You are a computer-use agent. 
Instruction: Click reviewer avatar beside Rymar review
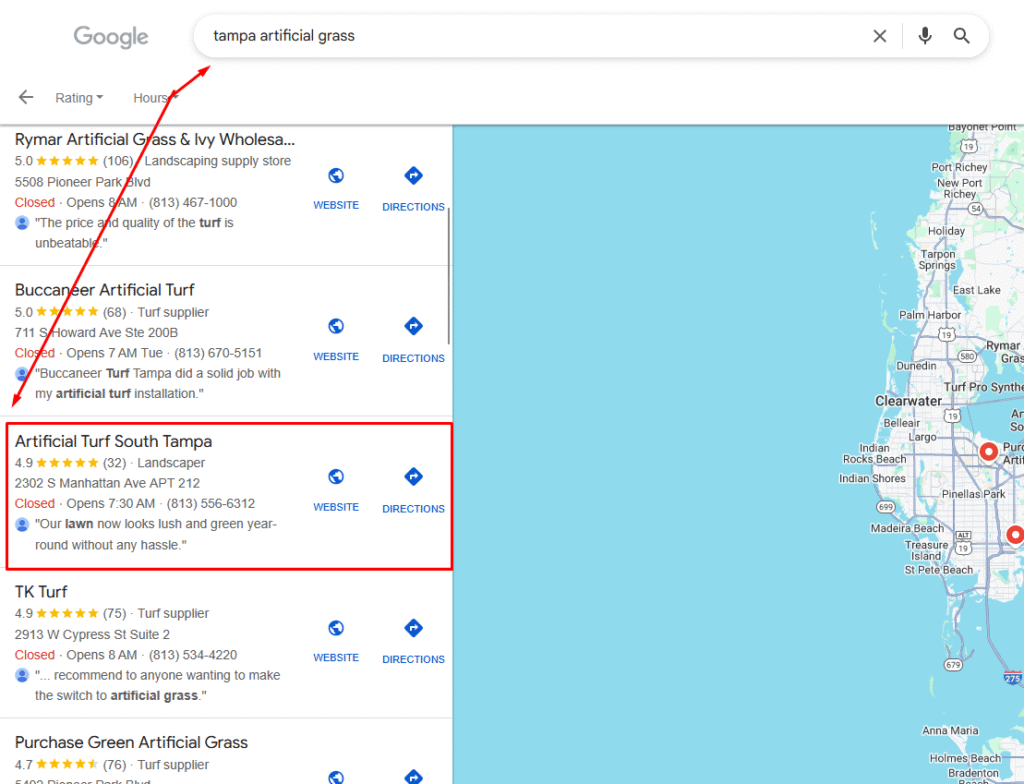pos(22,223)
